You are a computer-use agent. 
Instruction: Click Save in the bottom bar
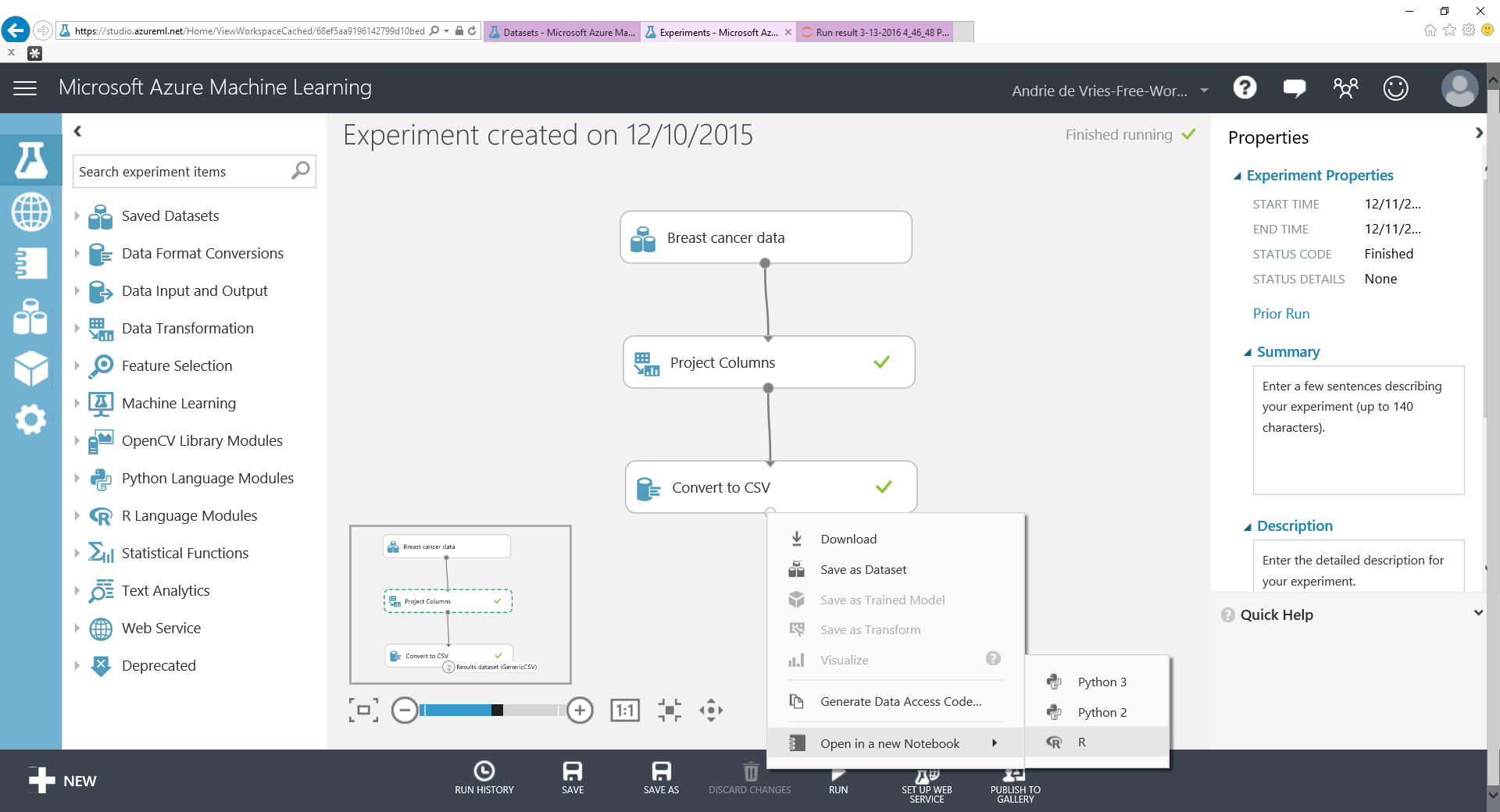tap(573, 778)
